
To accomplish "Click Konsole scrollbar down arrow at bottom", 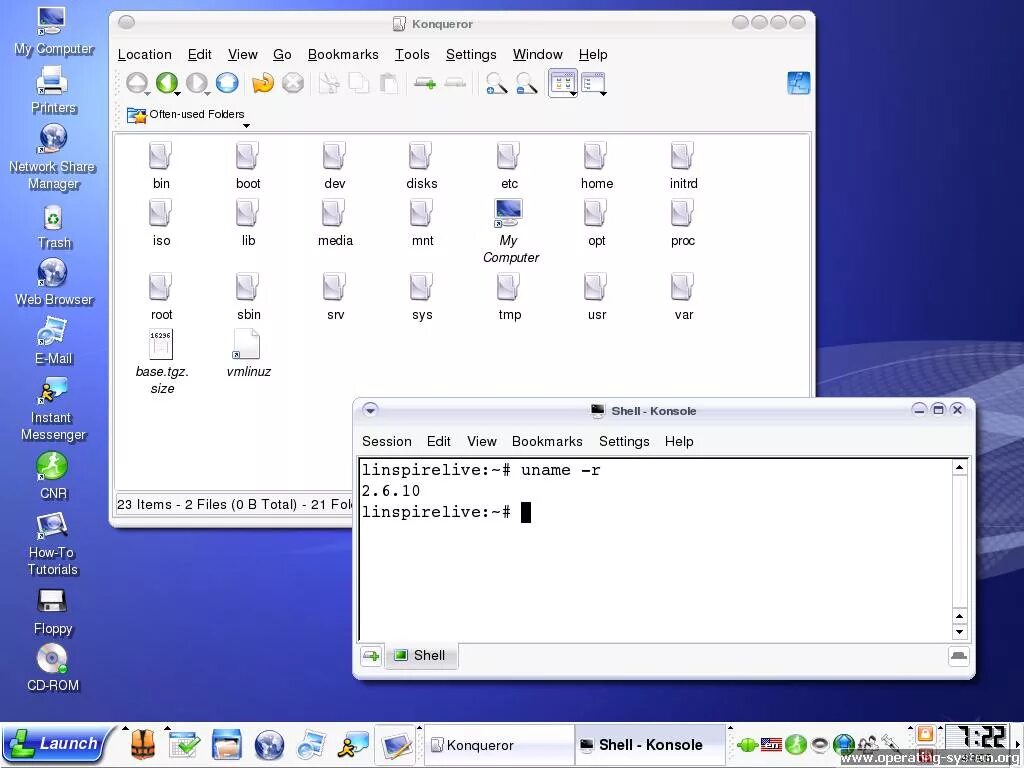I will point(959,632).
